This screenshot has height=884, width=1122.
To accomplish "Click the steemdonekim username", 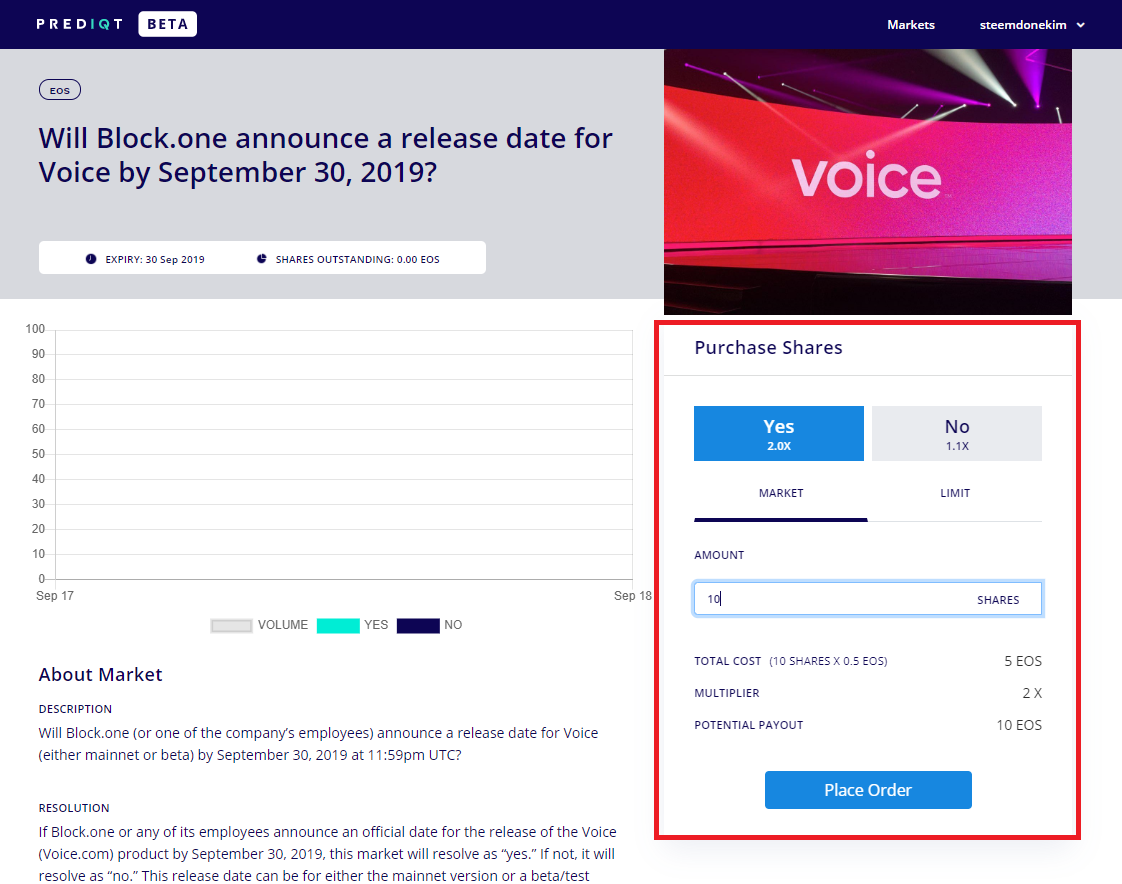I will click(x=1023, y=24).
